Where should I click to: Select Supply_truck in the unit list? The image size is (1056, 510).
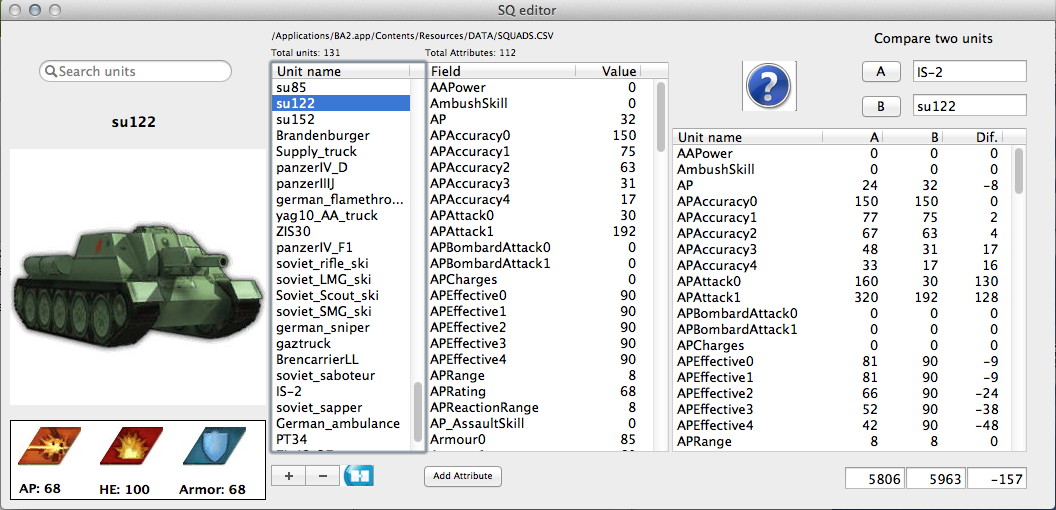point(341,152)
